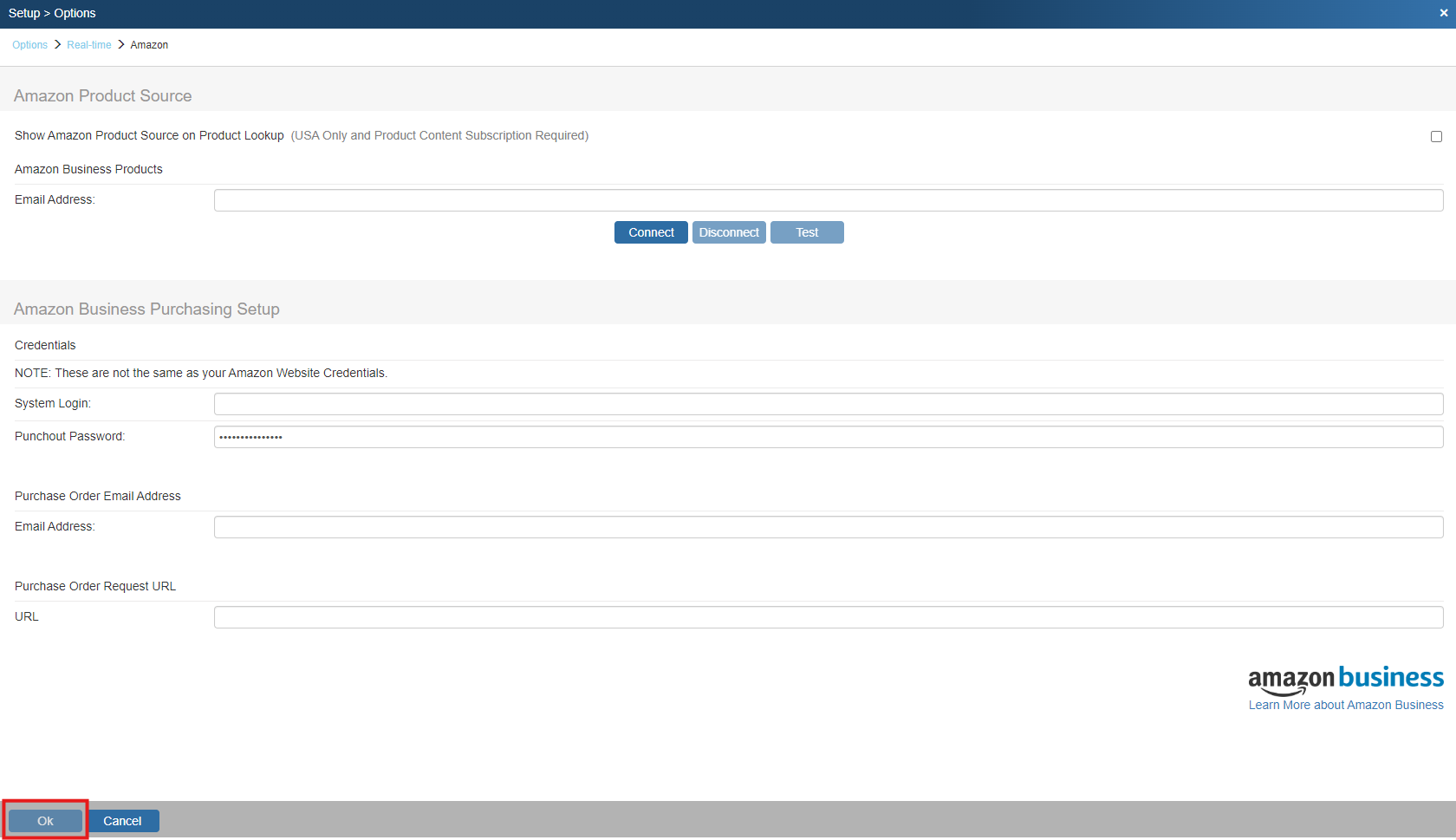Focus the Purchase Order email address field
Viewport: 1456px width, 840px height.
(828, 527)
